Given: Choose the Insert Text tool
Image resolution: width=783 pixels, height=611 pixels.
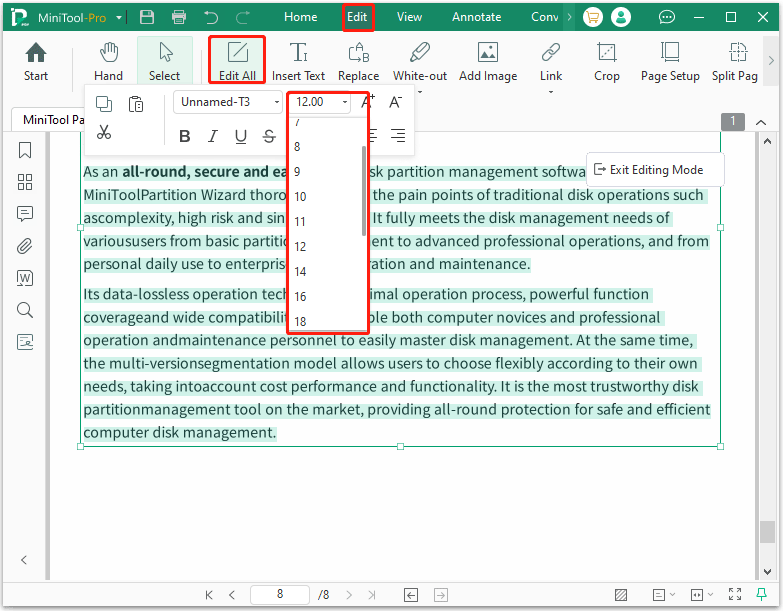Looking at the screenshot, I should click(x=299, y=61).
